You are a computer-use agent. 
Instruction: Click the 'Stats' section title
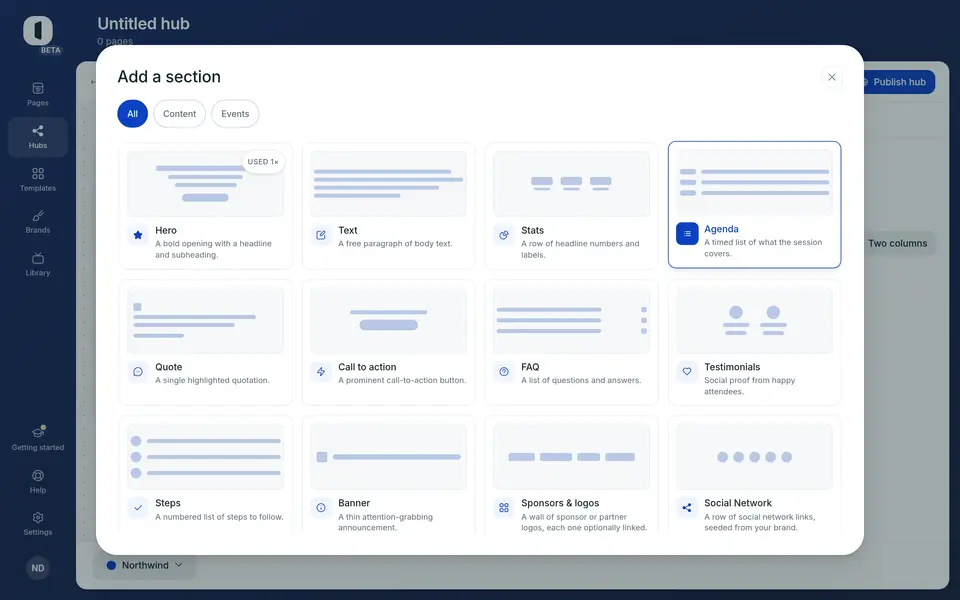point(532,230)
